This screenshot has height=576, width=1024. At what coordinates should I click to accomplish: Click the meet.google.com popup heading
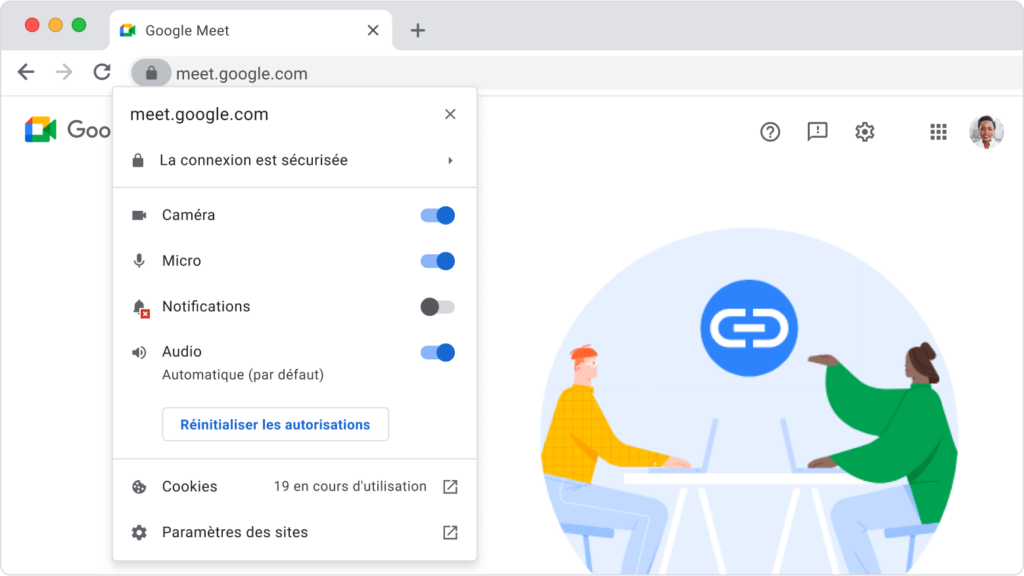(199, 114)
